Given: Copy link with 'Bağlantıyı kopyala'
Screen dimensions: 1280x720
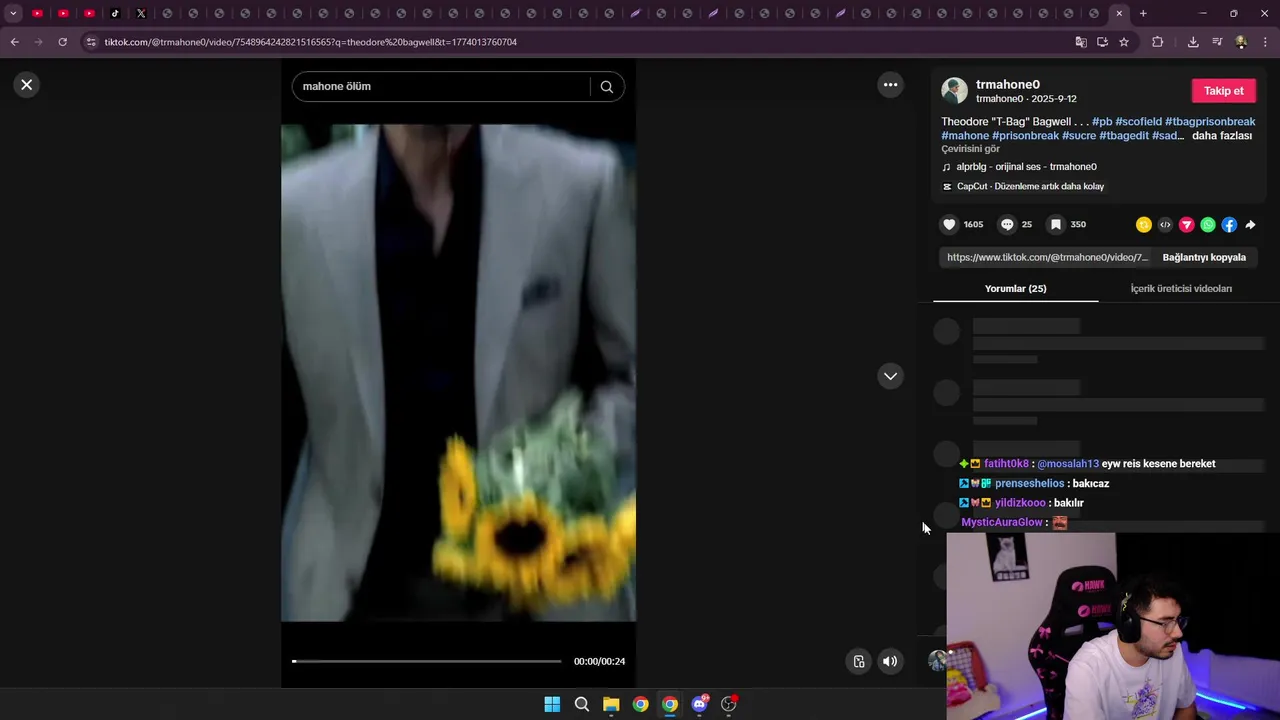Looking at the screenshot, I should [1204, 257].
